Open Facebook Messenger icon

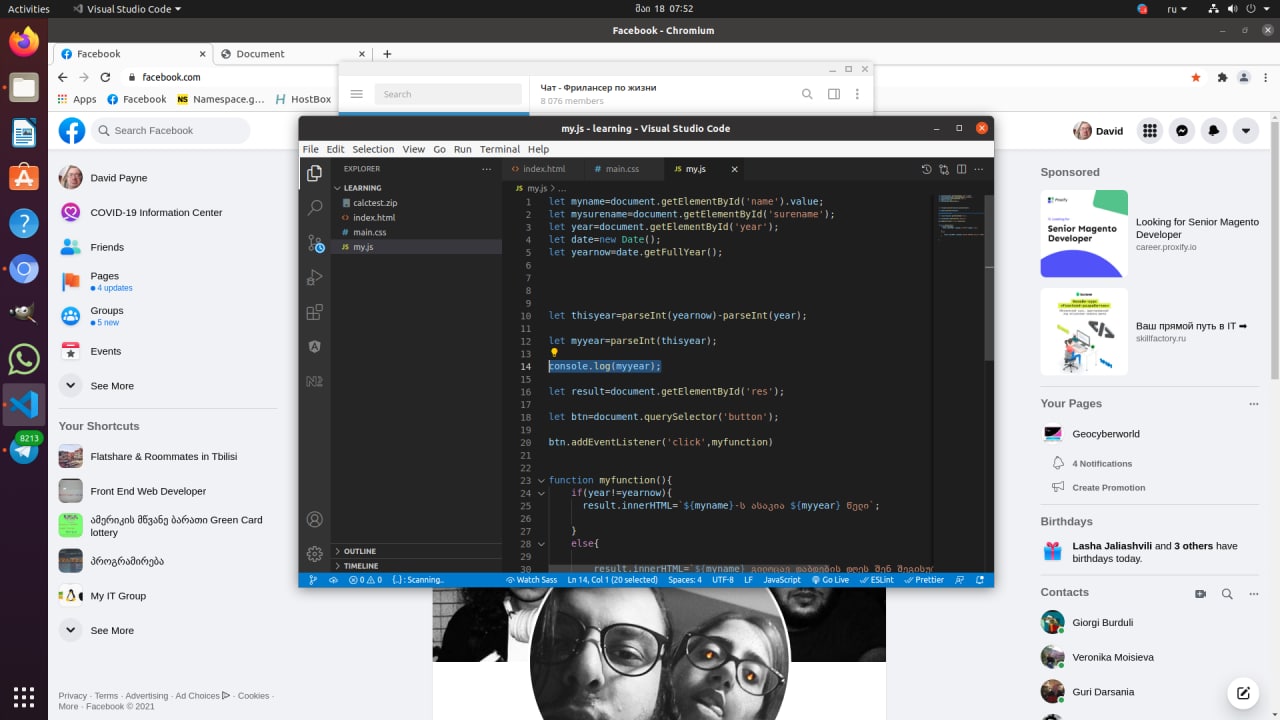tap(1181, 131)
